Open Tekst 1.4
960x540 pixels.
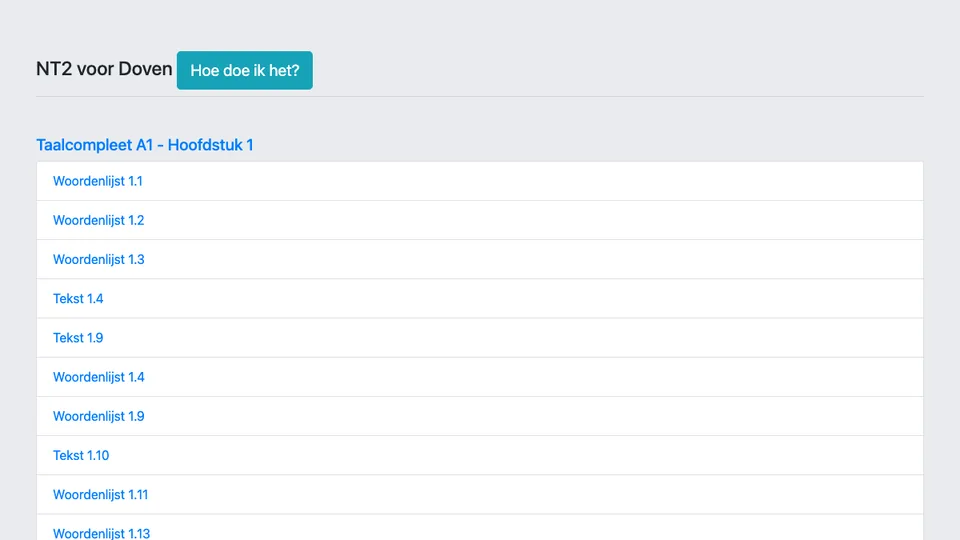pos(78,299)
